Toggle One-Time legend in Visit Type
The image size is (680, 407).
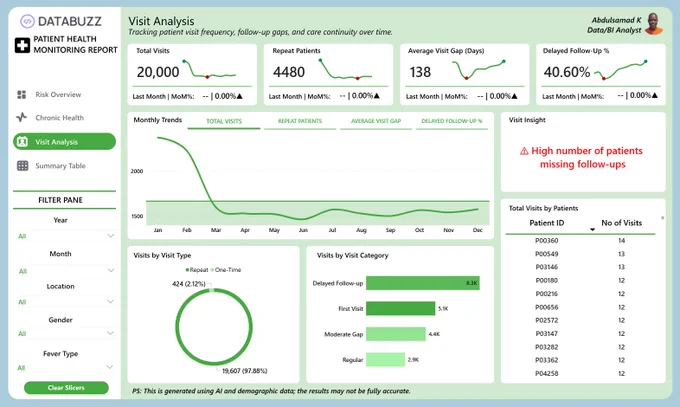[x=226, y=270]
